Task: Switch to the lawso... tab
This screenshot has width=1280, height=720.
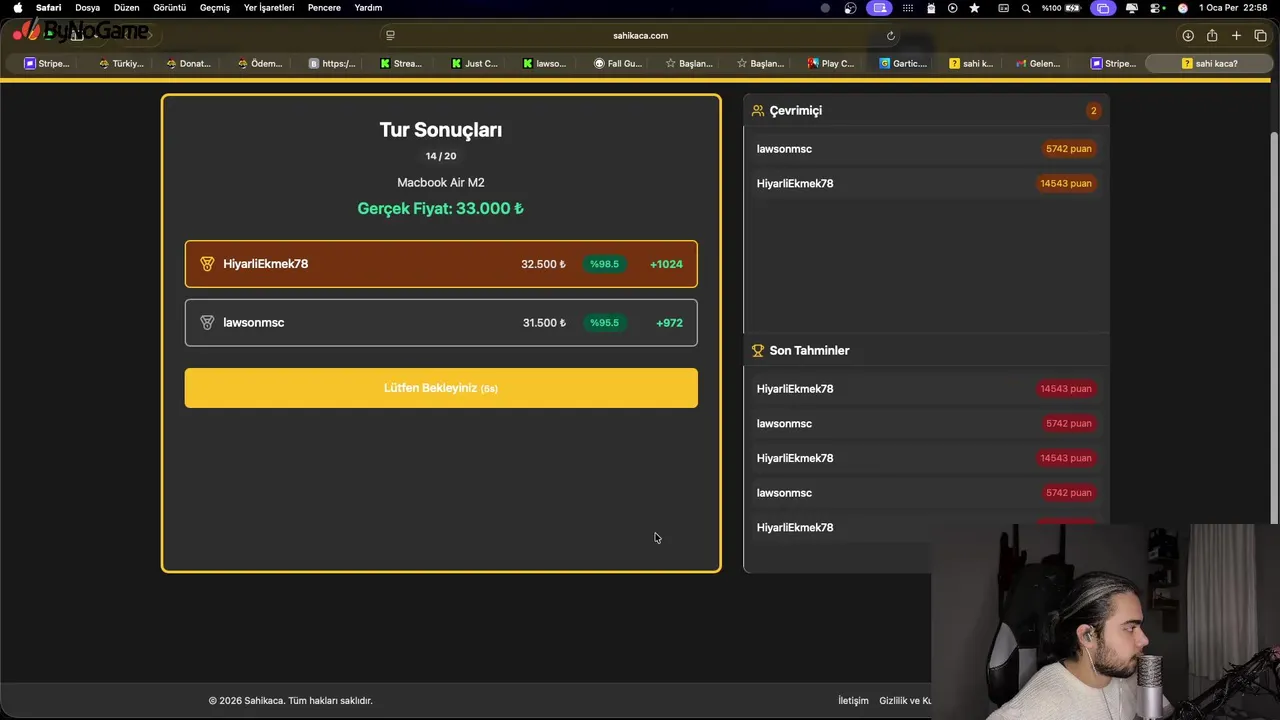Action: point(544,63)
